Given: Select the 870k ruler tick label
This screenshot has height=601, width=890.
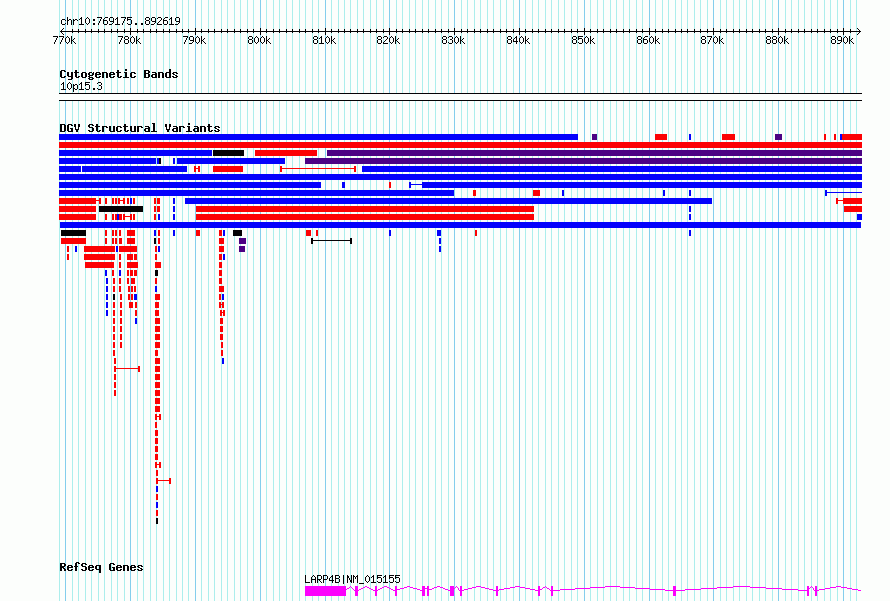Looking at the screenshot, I should tap(712, 40).
